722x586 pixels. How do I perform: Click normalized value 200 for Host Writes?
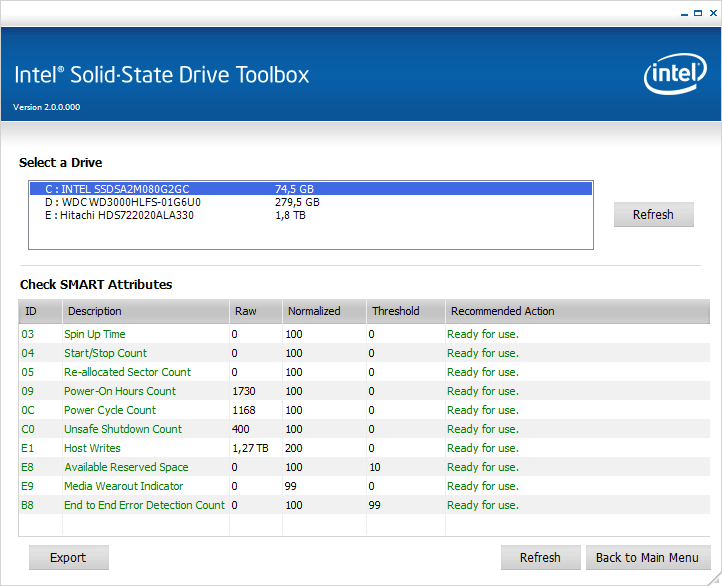coord(294,448)
